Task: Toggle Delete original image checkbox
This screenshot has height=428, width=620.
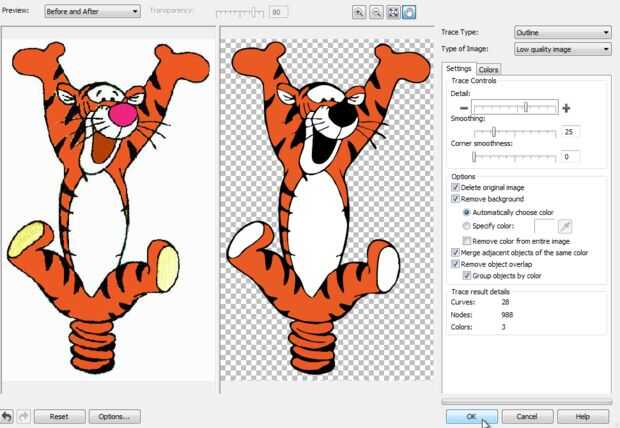Action: pyautogui.click(x=455, y=187)
